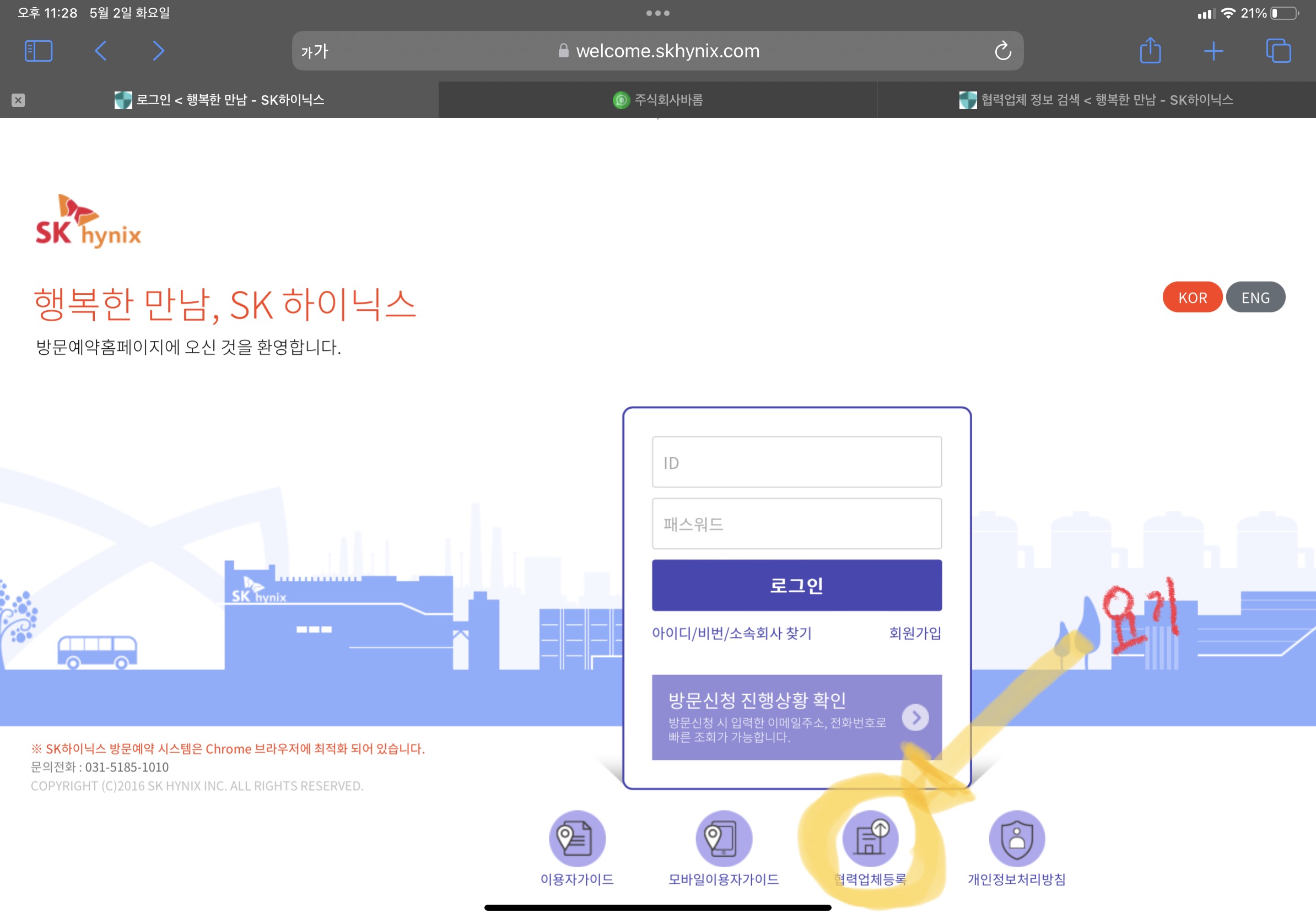Image resolution: width=1316 pixels, height=919 pixels.
Task: Open the 회원가입 link
Action: click(x=915, y=633)
